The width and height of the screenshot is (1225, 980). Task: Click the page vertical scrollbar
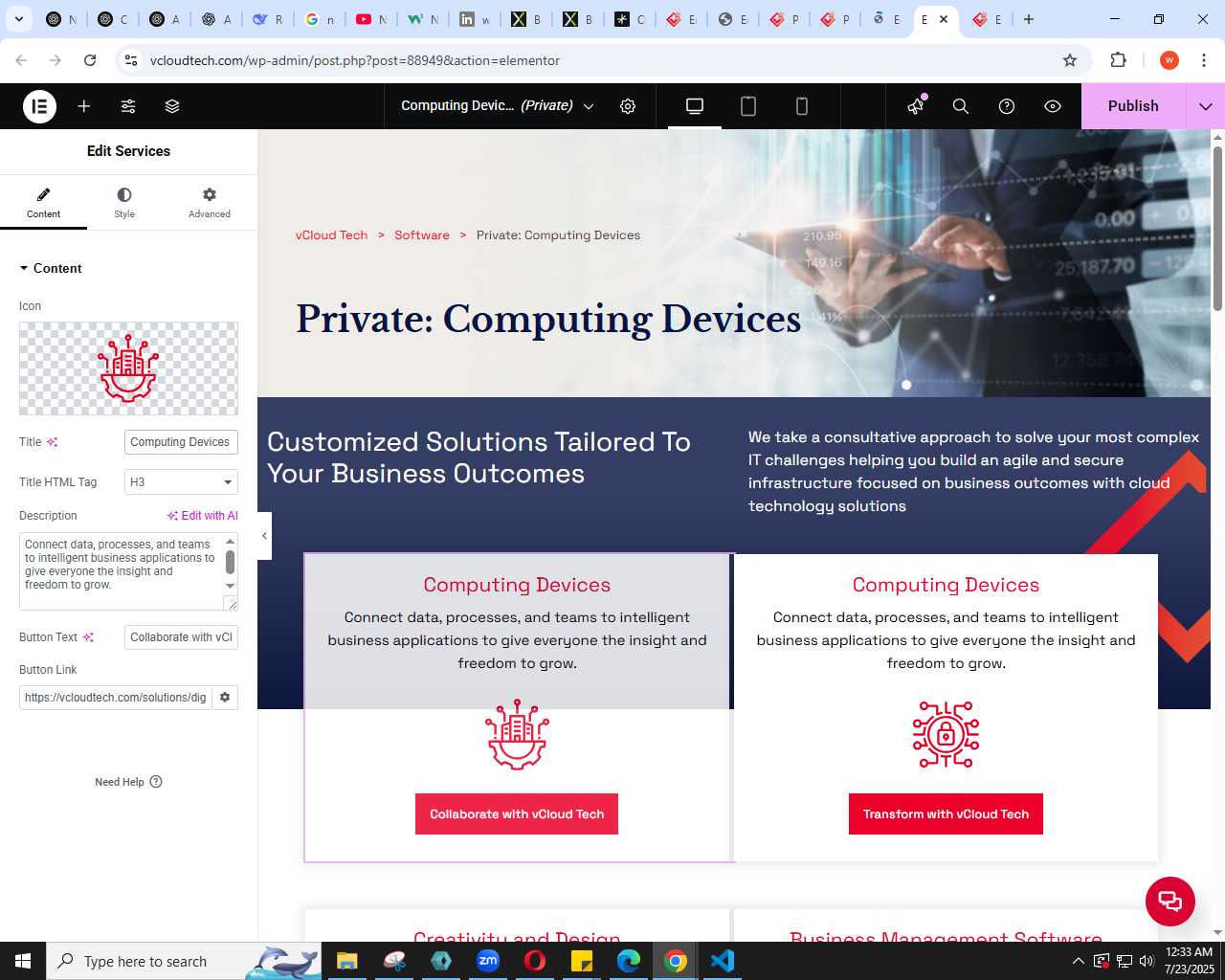pyautogui.click(x=1217, y=229)
